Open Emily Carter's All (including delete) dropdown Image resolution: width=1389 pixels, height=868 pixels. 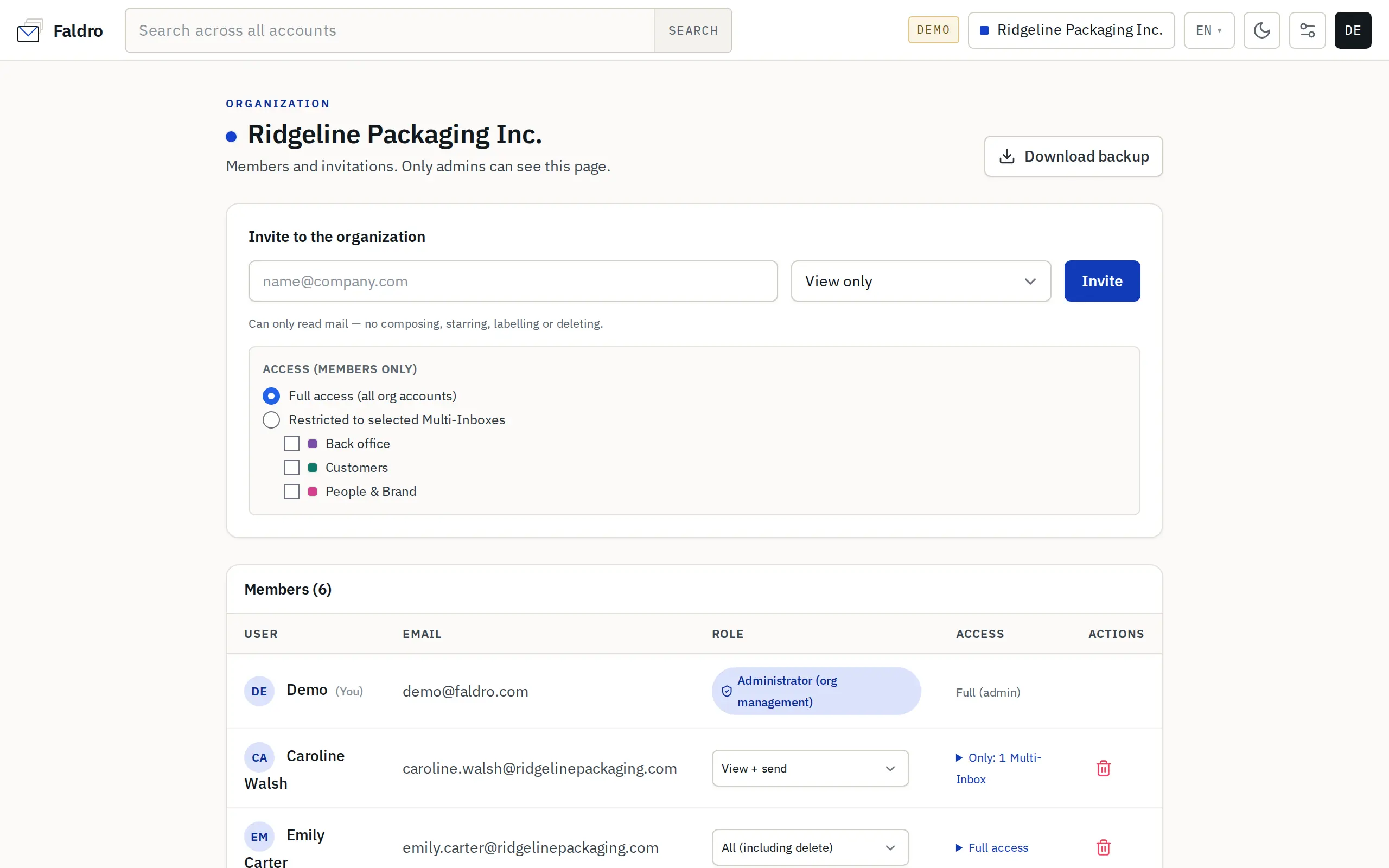click(810, 847)
